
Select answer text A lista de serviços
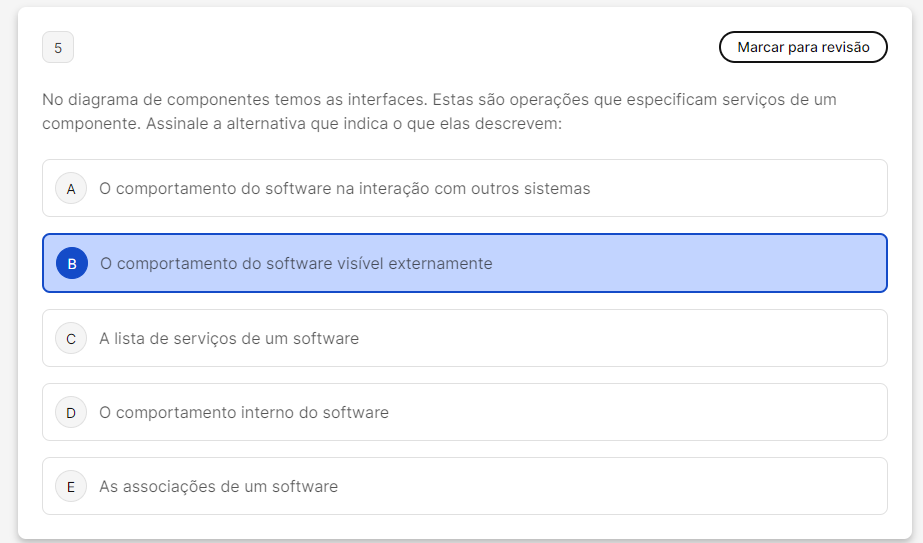pyautogui.click(x=228, y=339)
